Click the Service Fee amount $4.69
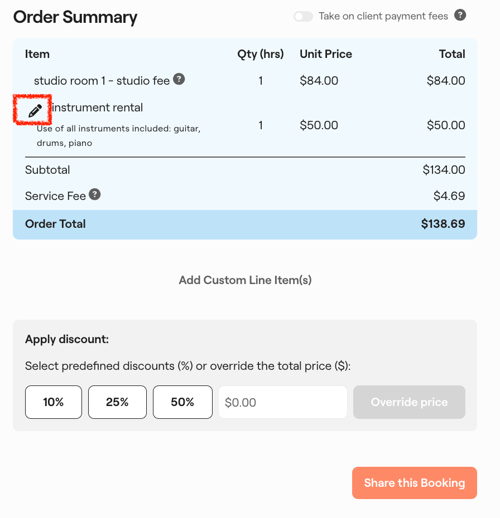Viewport: 500px width, 518px height. pos(449,196)
